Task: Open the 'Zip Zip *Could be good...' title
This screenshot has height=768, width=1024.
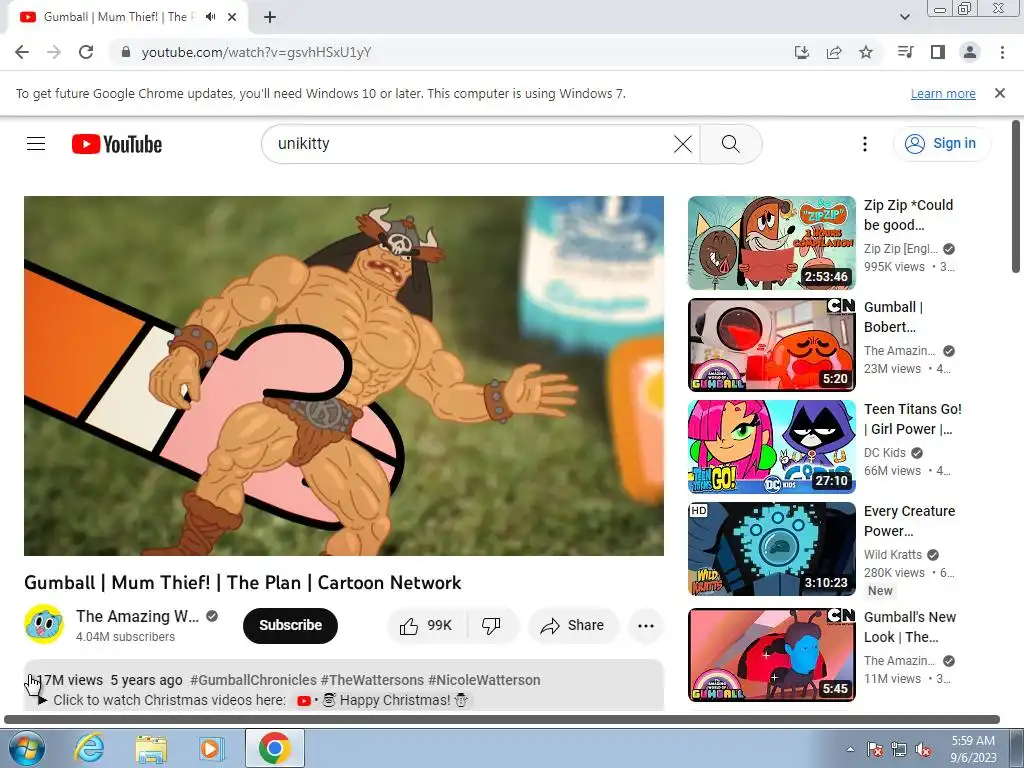Action: click(908, 215)
